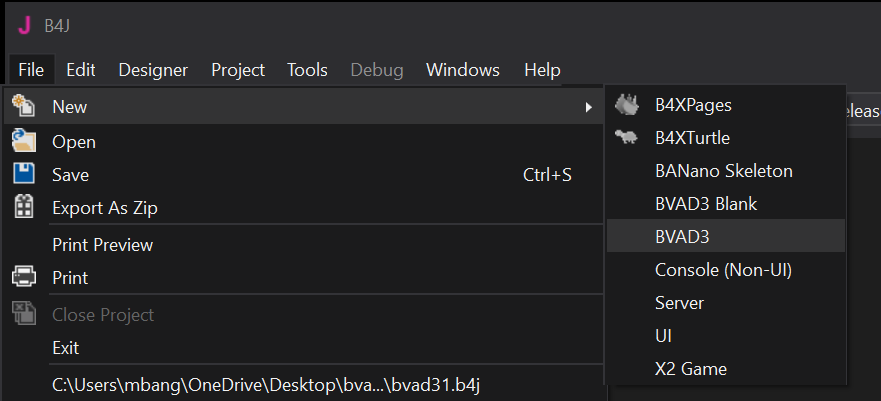Click the New file icon

point(24,106)
